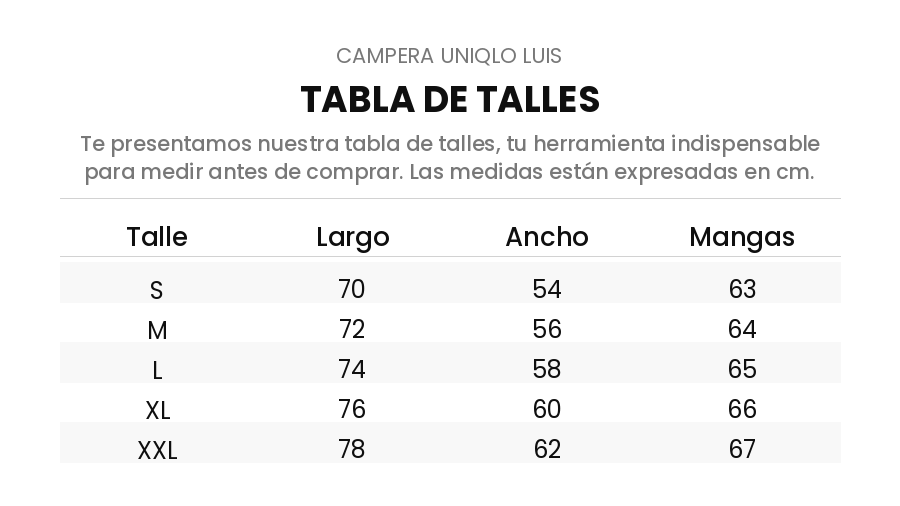The width and height of the screenshot is (900, 506).
Task: Click Mangas value 64 for size M
Action: (742, 329)
